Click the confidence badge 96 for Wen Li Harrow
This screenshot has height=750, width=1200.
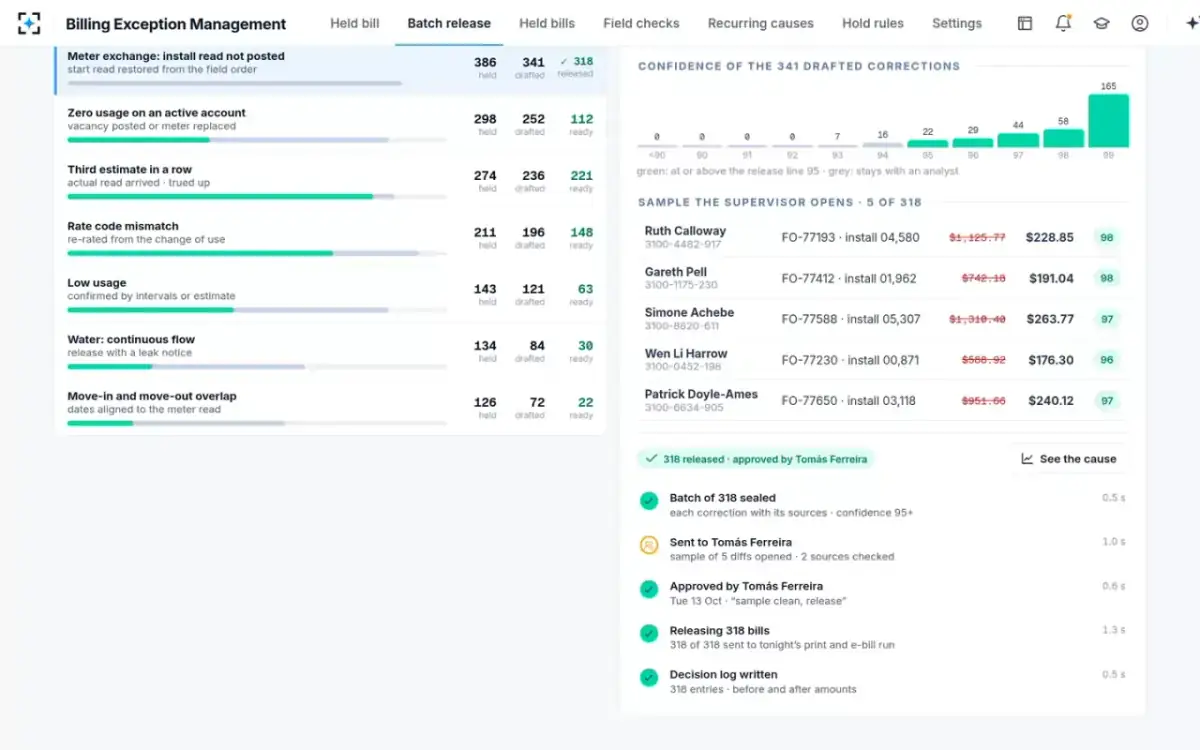tap(1107, 360)
